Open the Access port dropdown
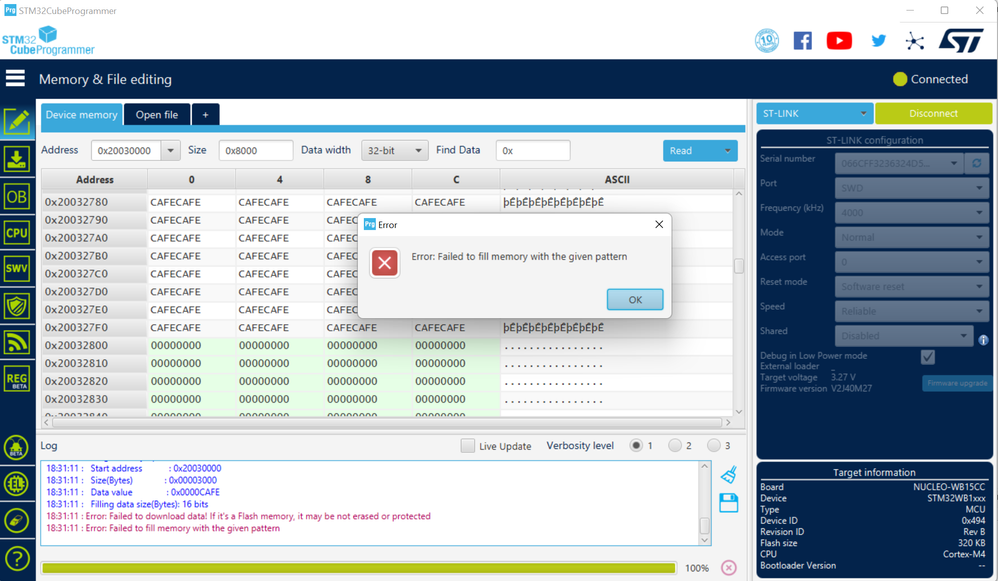The height and width of the screenshot is (581, 998). pyautogui.click(x=911, y=262)
